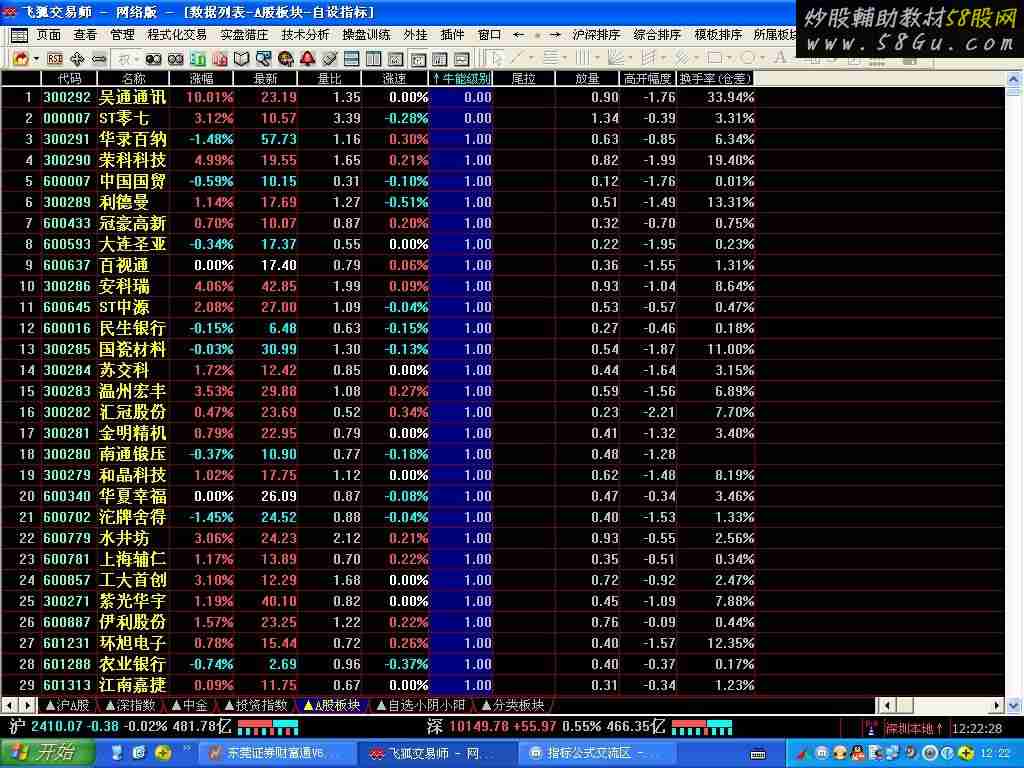Select the stock row 吴通通讯
This screenshot has height=768, width=1024.
click(x=379, y=97)
